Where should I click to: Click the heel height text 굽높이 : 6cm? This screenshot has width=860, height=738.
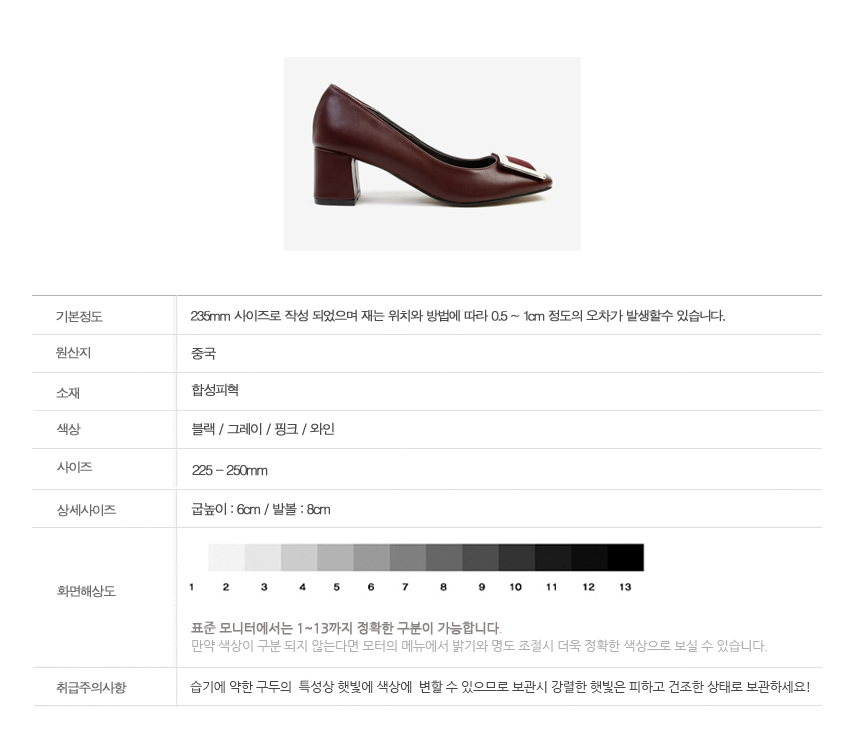(x=225, y=509)
